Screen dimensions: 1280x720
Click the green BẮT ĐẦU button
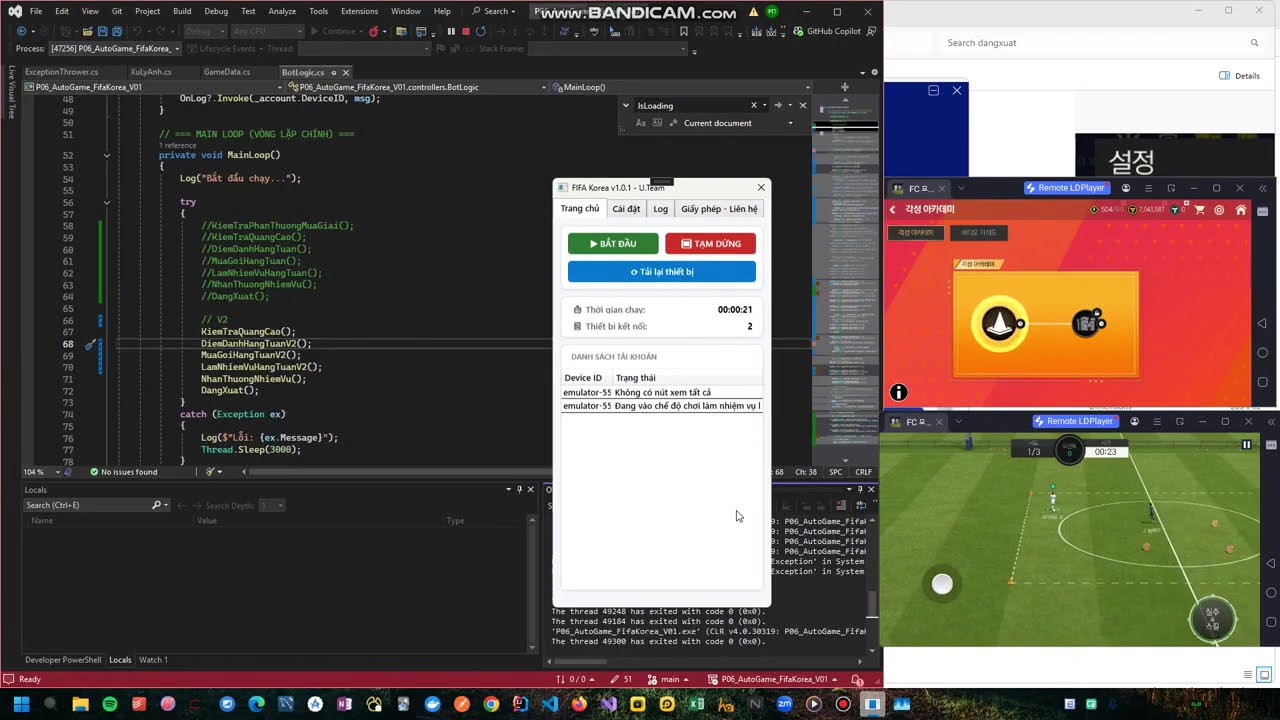click(613, 244)
